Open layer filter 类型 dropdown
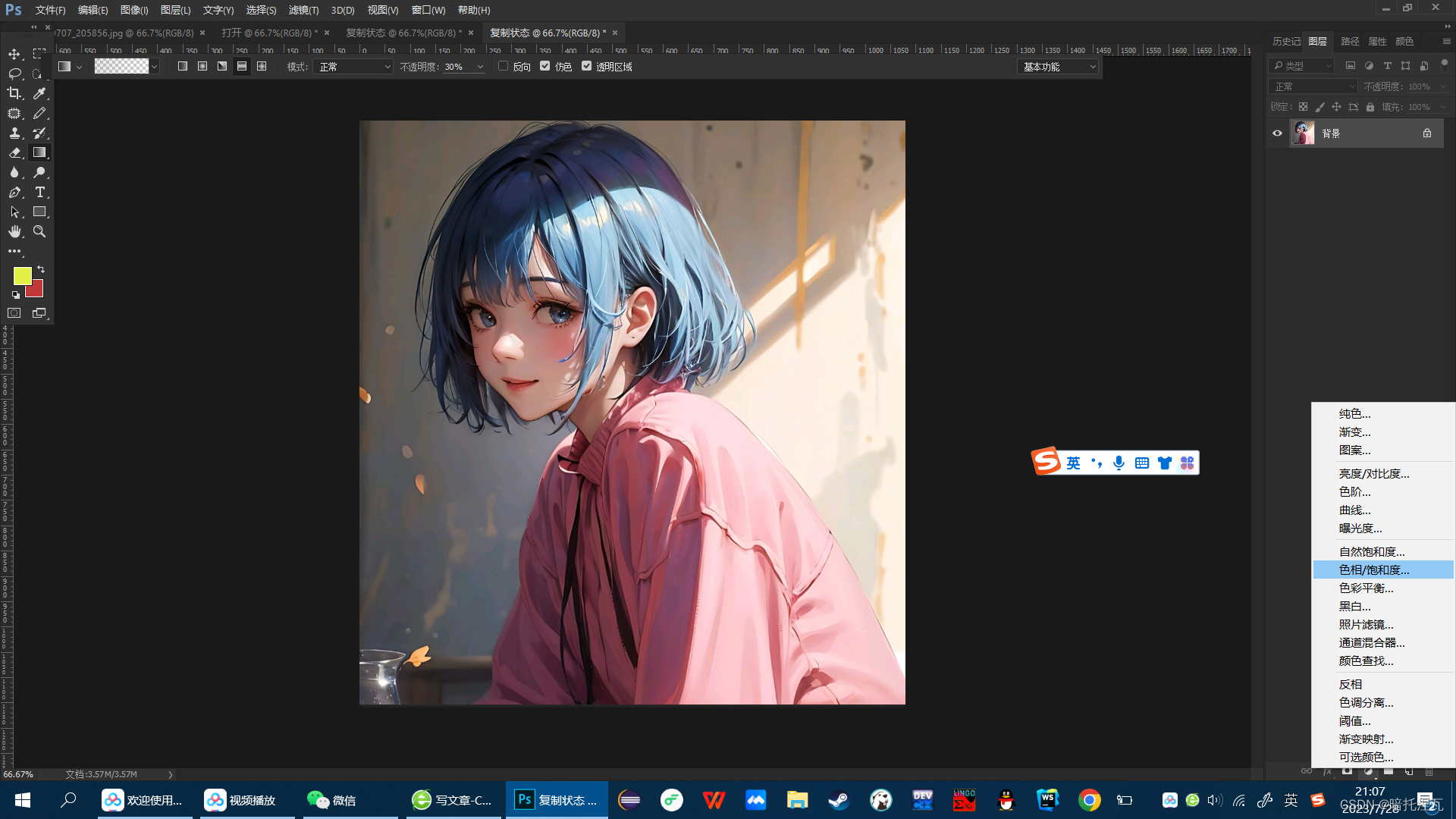The width and height of the screenshot is (1456, 819). (x=1301, y=66)
